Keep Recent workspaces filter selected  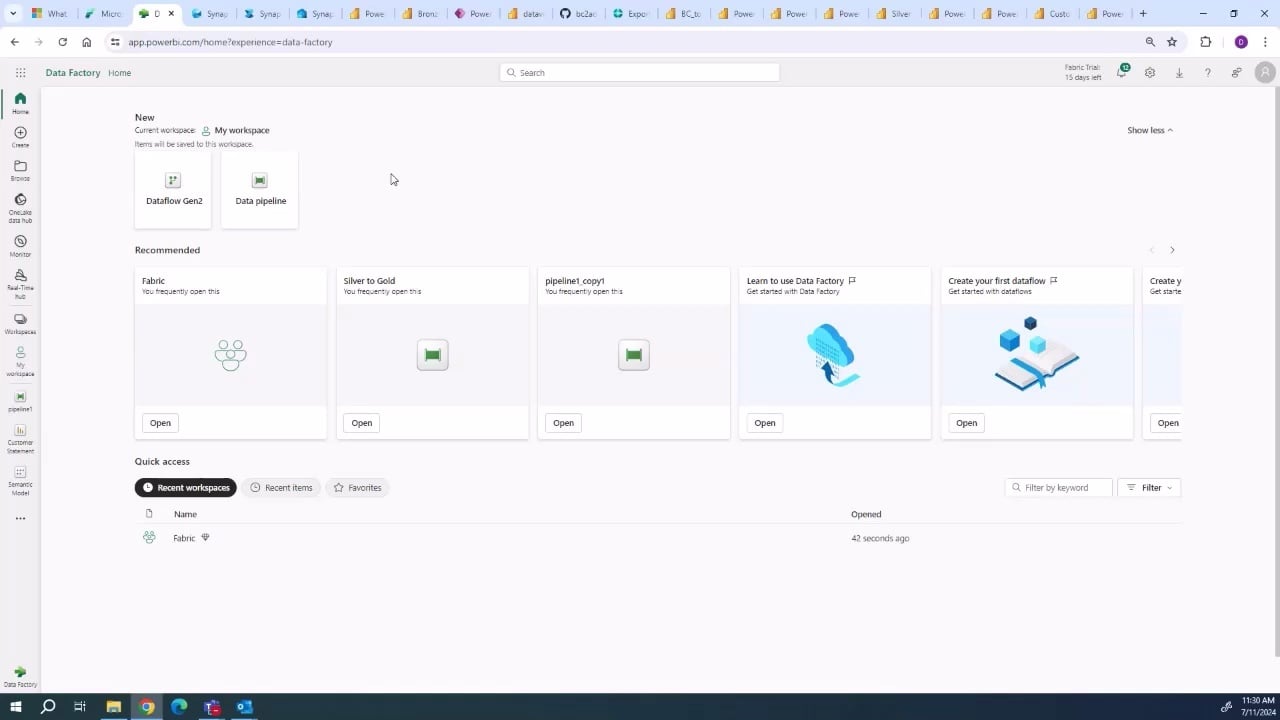click(x=185, y=487)
